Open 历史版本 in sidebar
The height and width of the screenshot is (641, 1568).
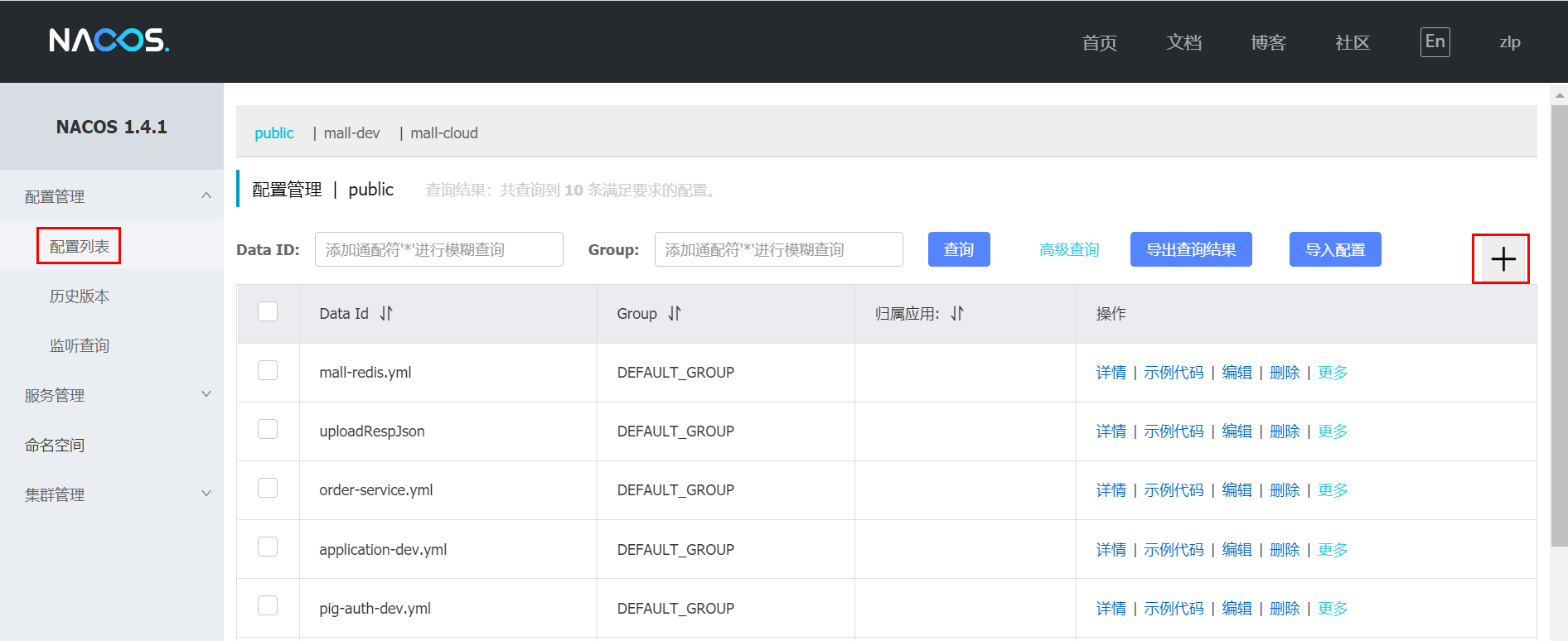pos(79,296)
